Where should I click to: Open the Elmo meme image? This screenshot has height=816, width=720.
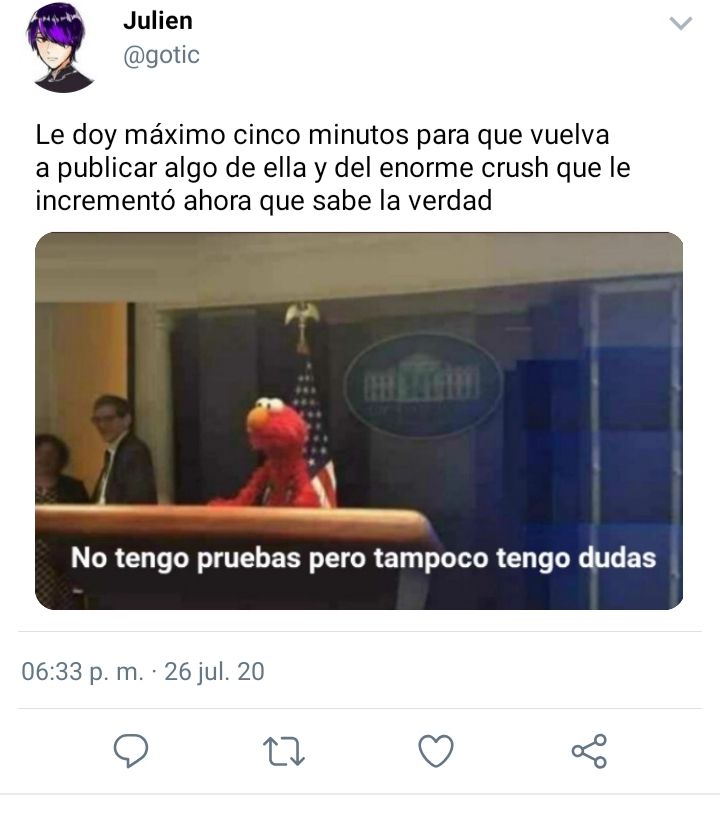(x=359, y=420)
